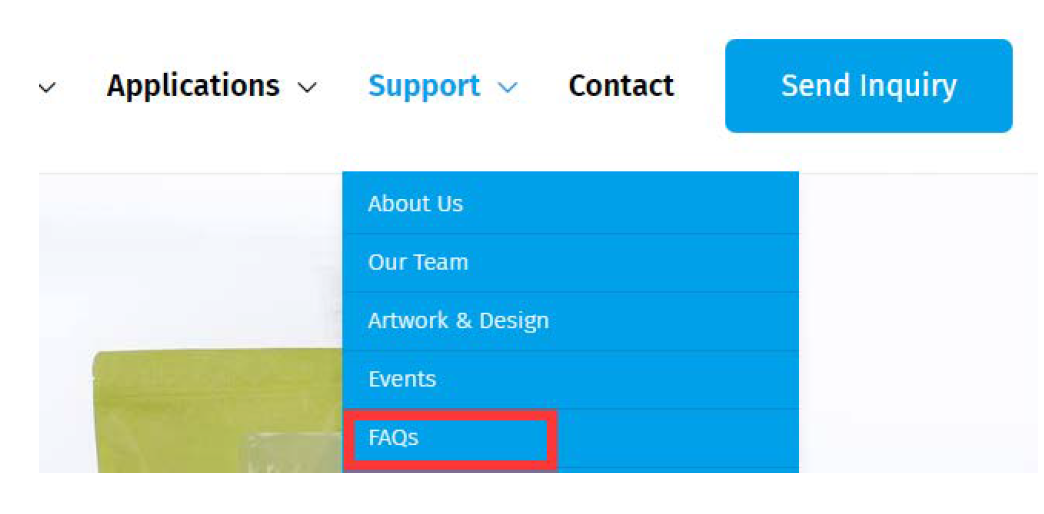Image resolution: width=1044 pixels, height=514 pixels.
Task: Select the Support nav label
Action: [x=424, y=86]
